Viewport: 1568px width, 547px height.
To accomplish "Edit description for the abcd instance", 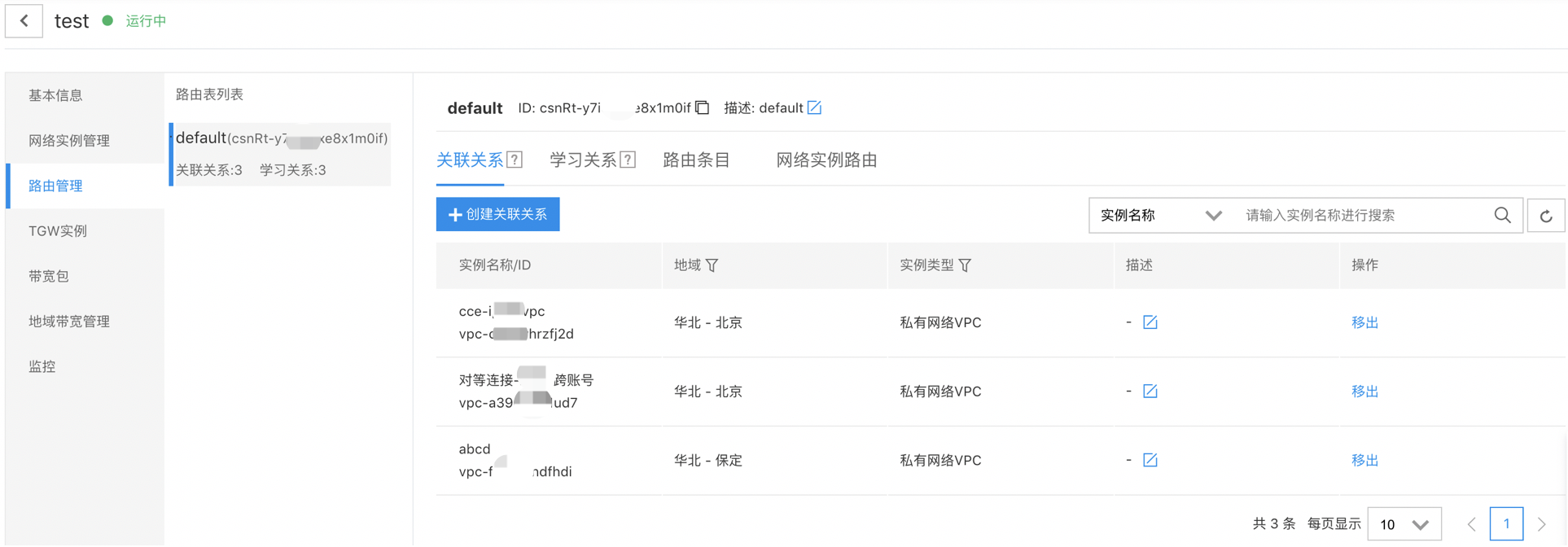I will coord(1150,460).
